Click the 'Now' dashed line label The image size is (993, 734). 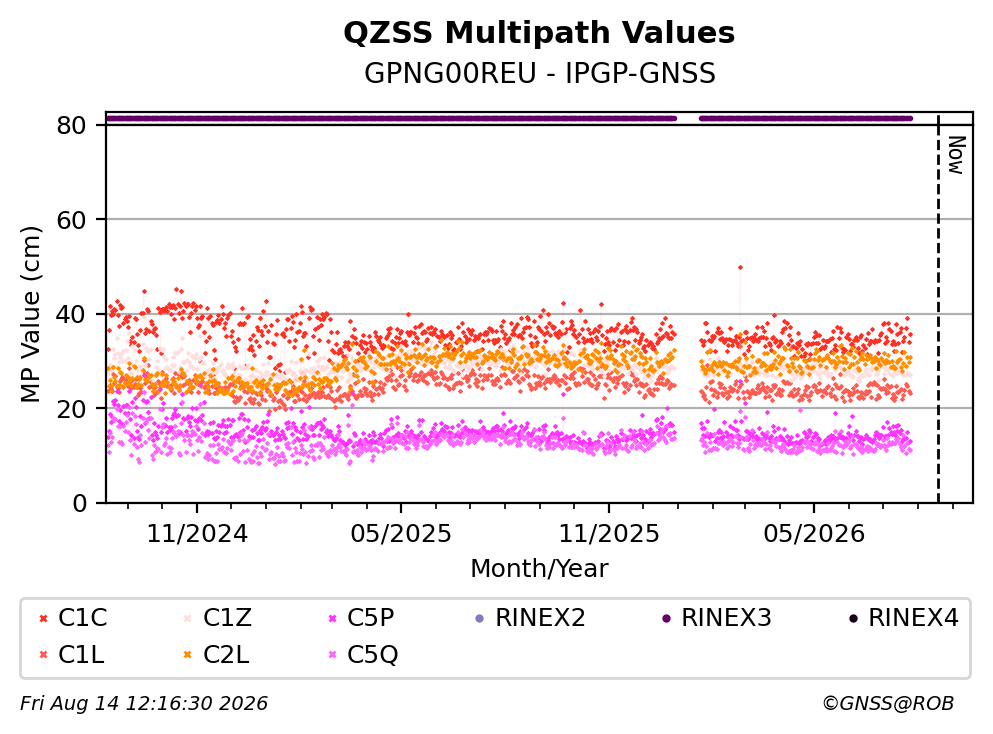click(x=956, y=155)
